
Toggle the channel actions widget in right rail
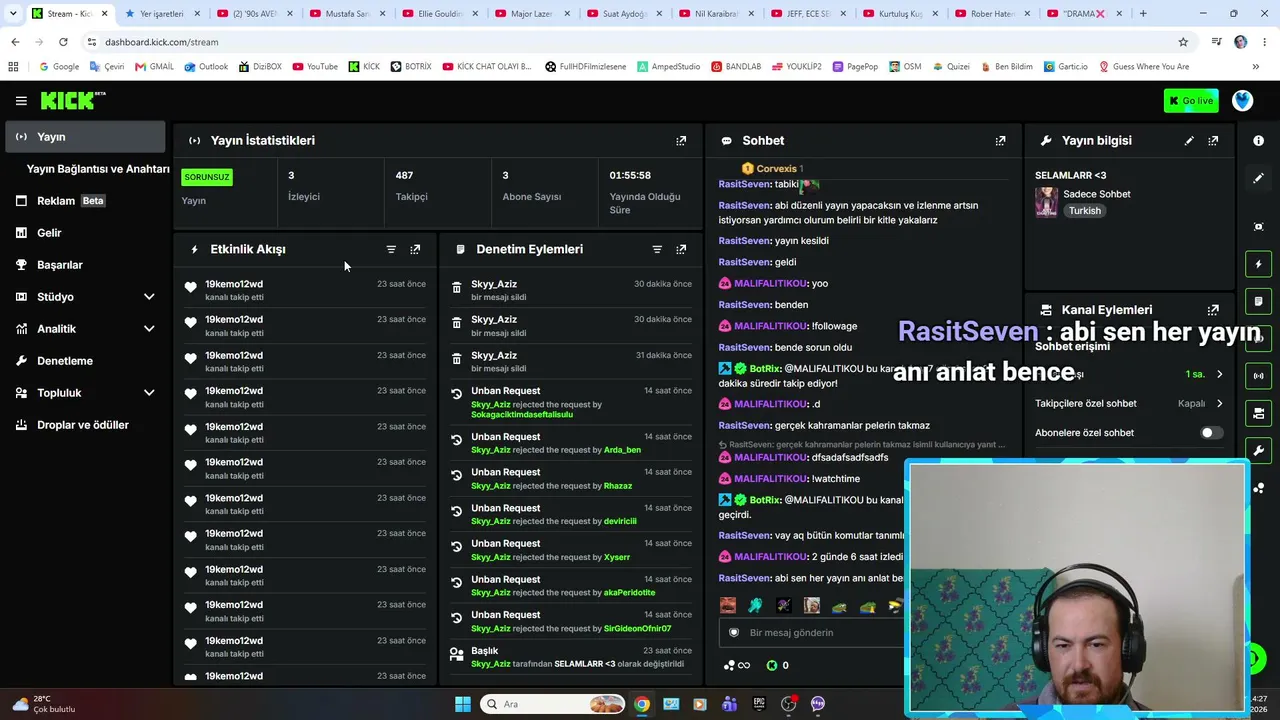pos(1258,413)
